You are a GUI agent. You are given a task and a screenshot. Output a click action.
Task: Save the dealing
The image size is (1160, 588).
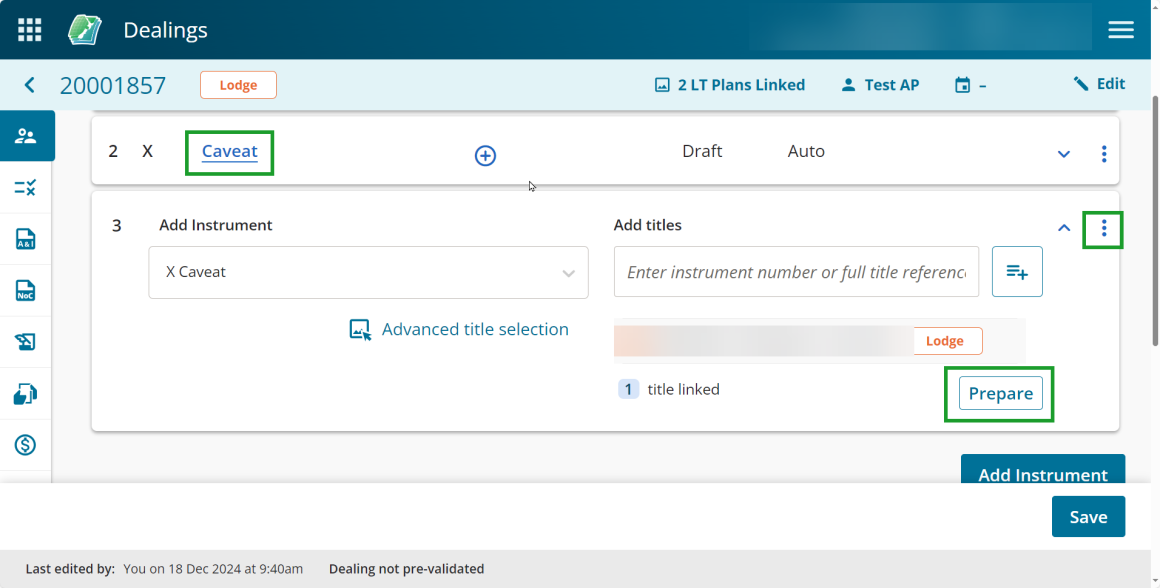coord(1088,516)
